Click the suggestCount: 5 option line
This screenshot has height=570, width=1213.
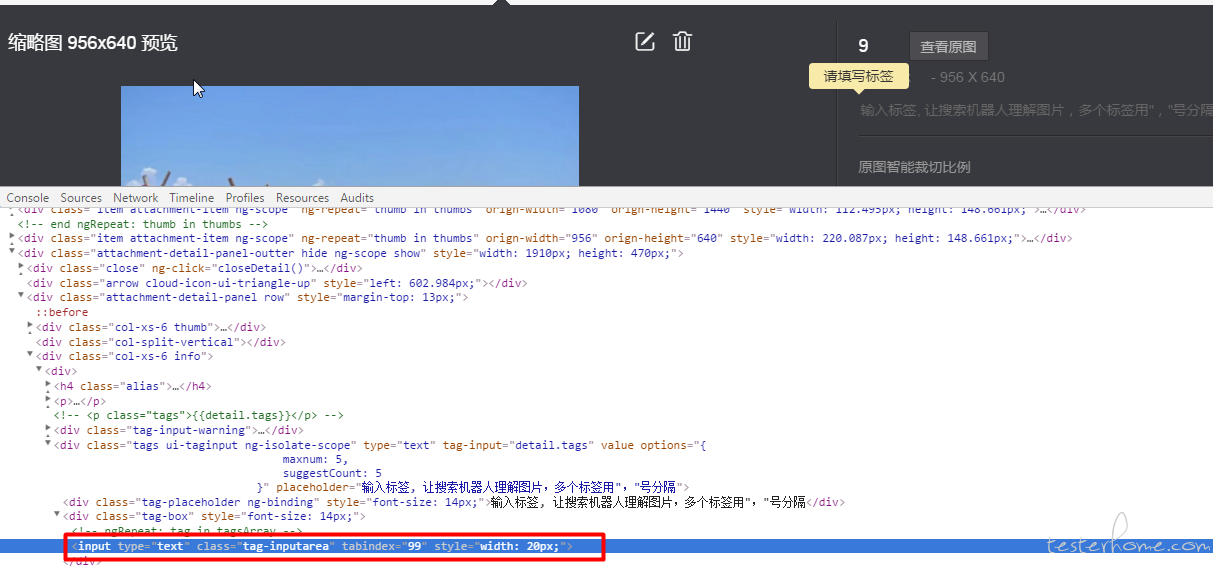click(332, 473)
